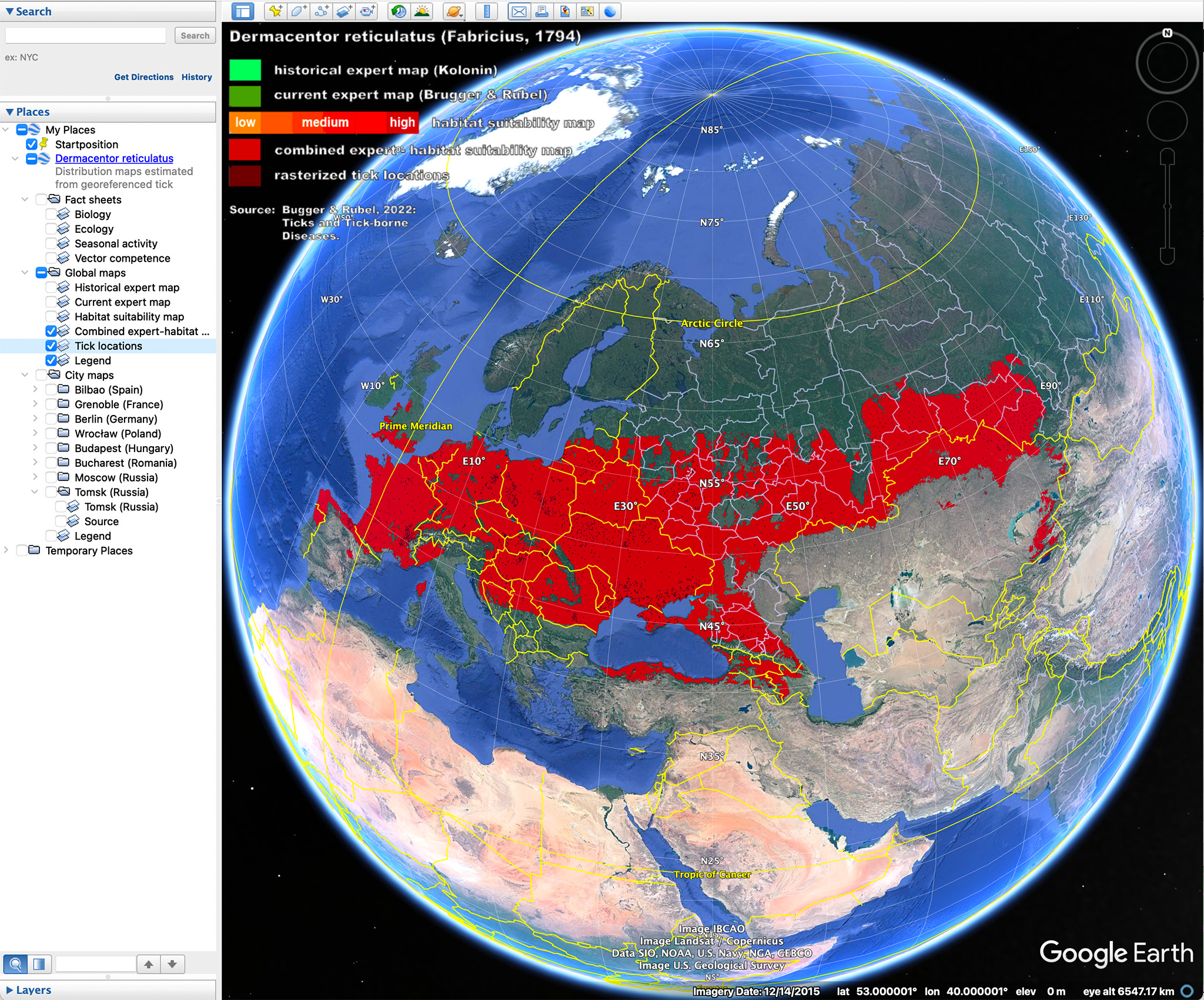The height and width of the screenshot is (1000, 1204).
Task: Uncheck Combined expert-habitat map checkbox
Action: [51, 331]
